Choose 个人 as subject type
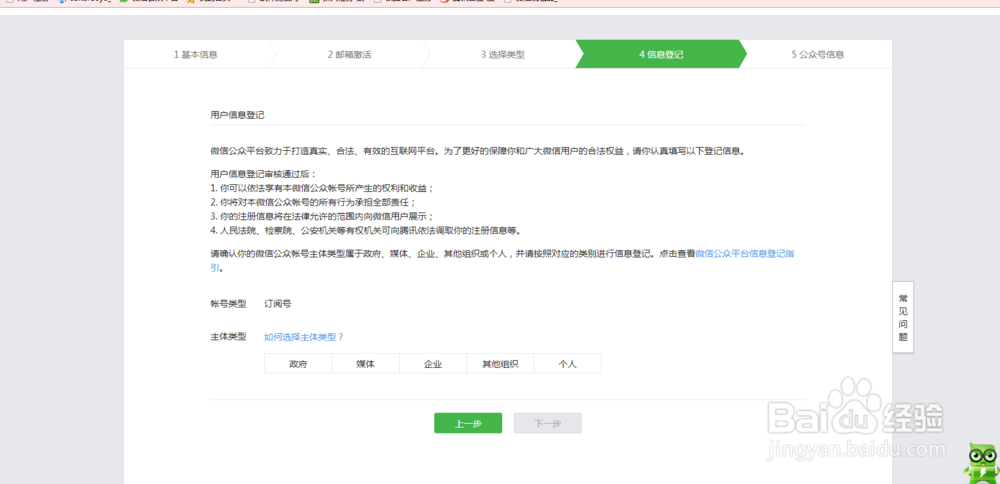 568,364
